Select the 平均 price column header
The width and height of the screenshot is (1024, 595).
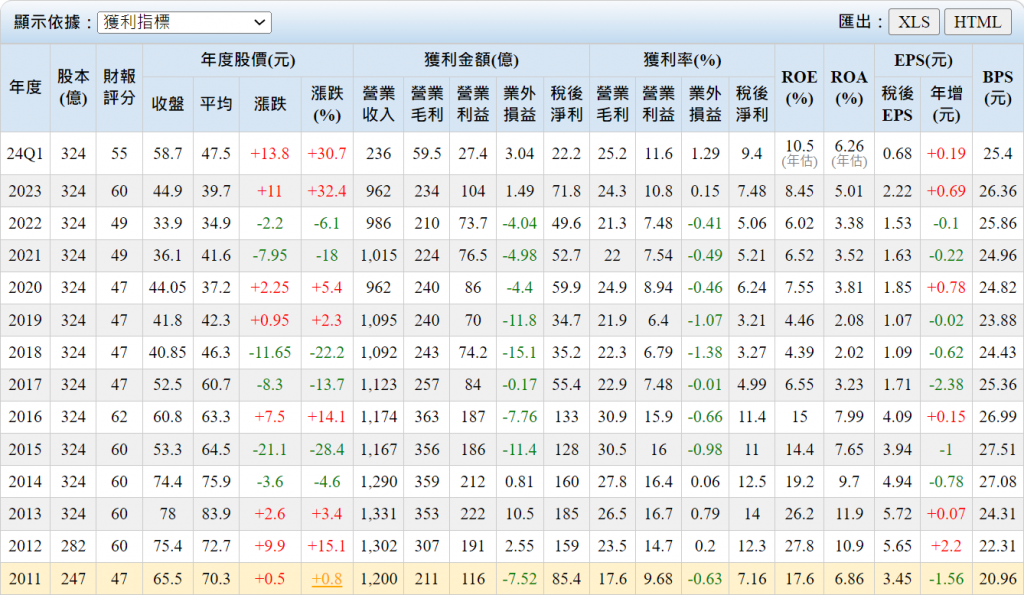pyautogui.click(x=216, y=103)
